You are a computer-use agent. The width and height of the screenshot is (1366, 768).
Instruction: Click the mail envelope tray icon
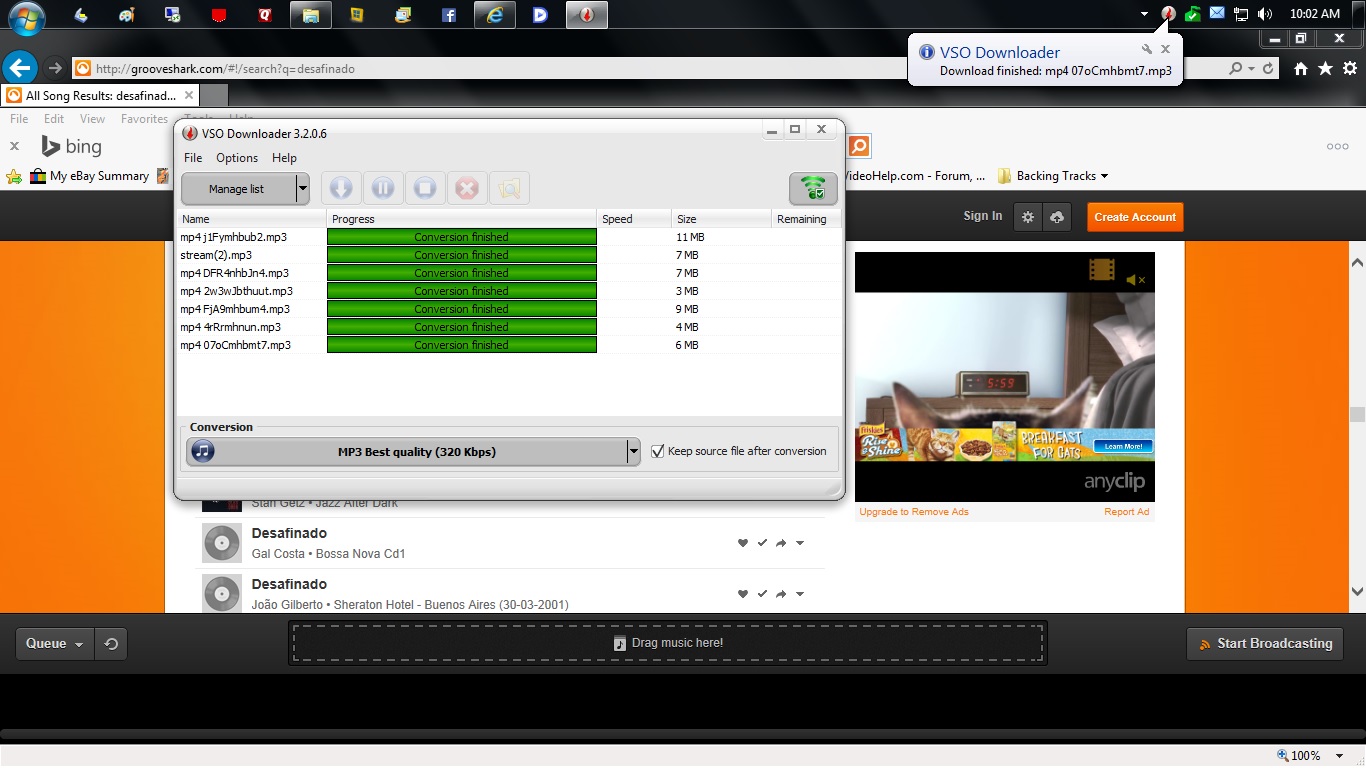tap(1217, 13)
